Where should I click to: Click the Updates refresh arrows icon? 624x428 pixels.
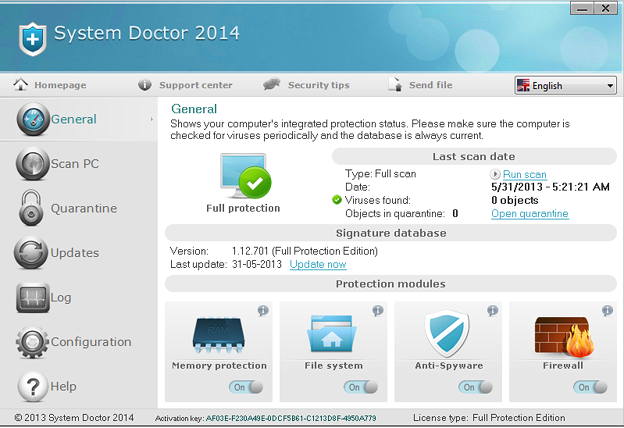31,252
